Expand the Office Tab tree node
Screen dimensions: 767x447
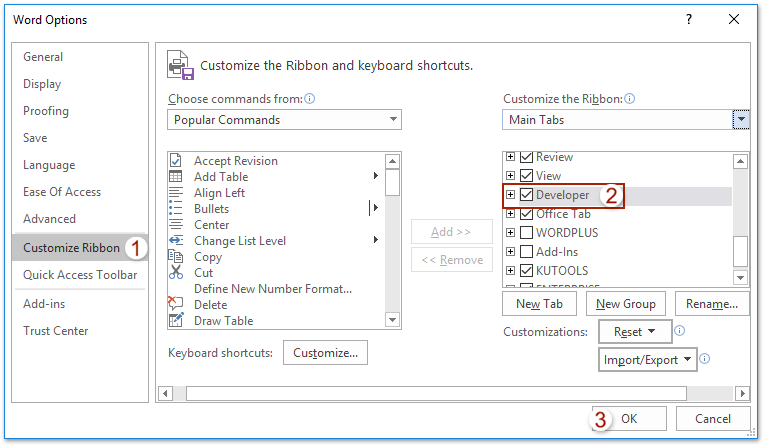coord(510,213)
